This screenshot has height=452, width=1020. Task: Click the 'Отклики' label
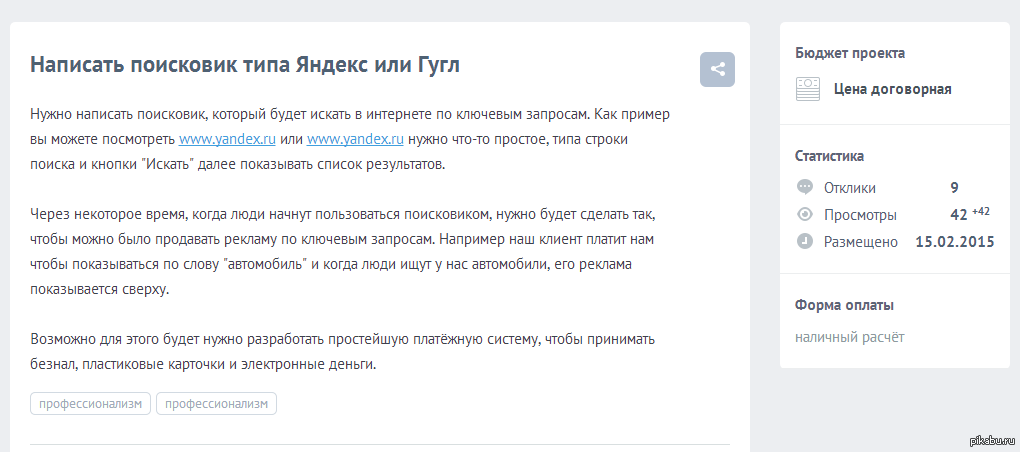tap(850, 188)
